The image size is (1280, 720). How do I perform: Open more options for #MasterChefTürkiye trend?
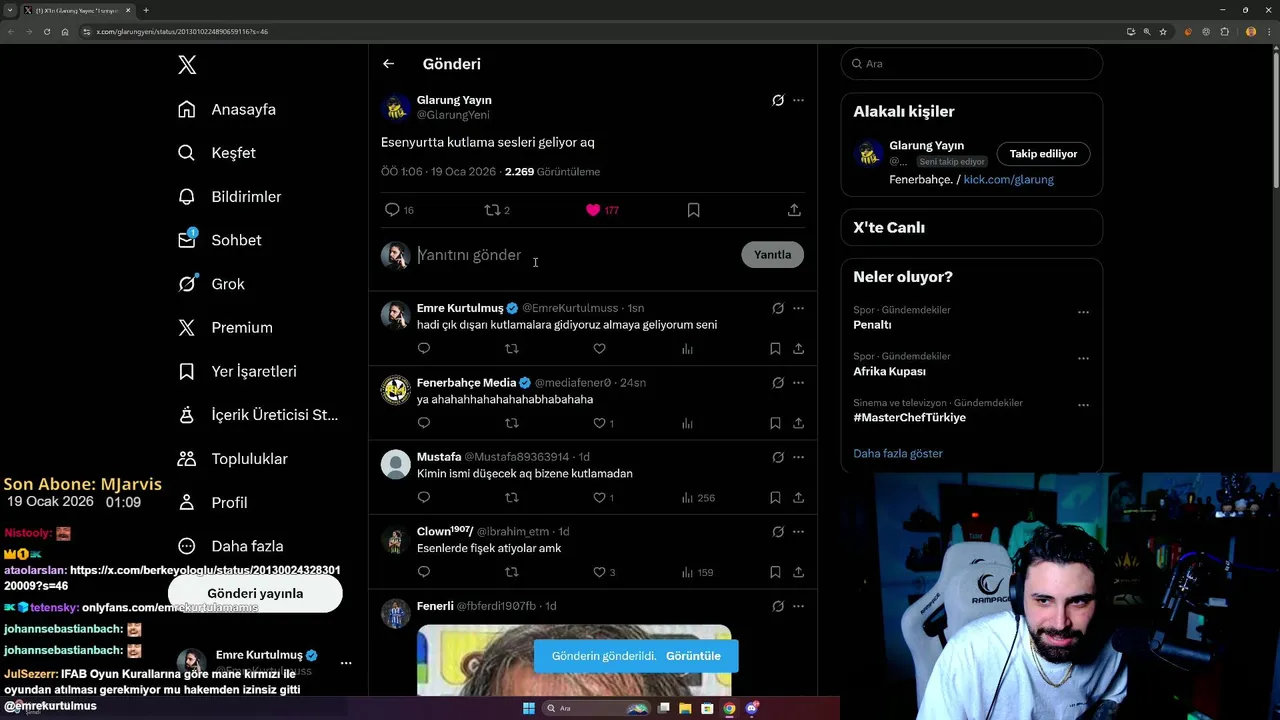(x=1083, y=405)
